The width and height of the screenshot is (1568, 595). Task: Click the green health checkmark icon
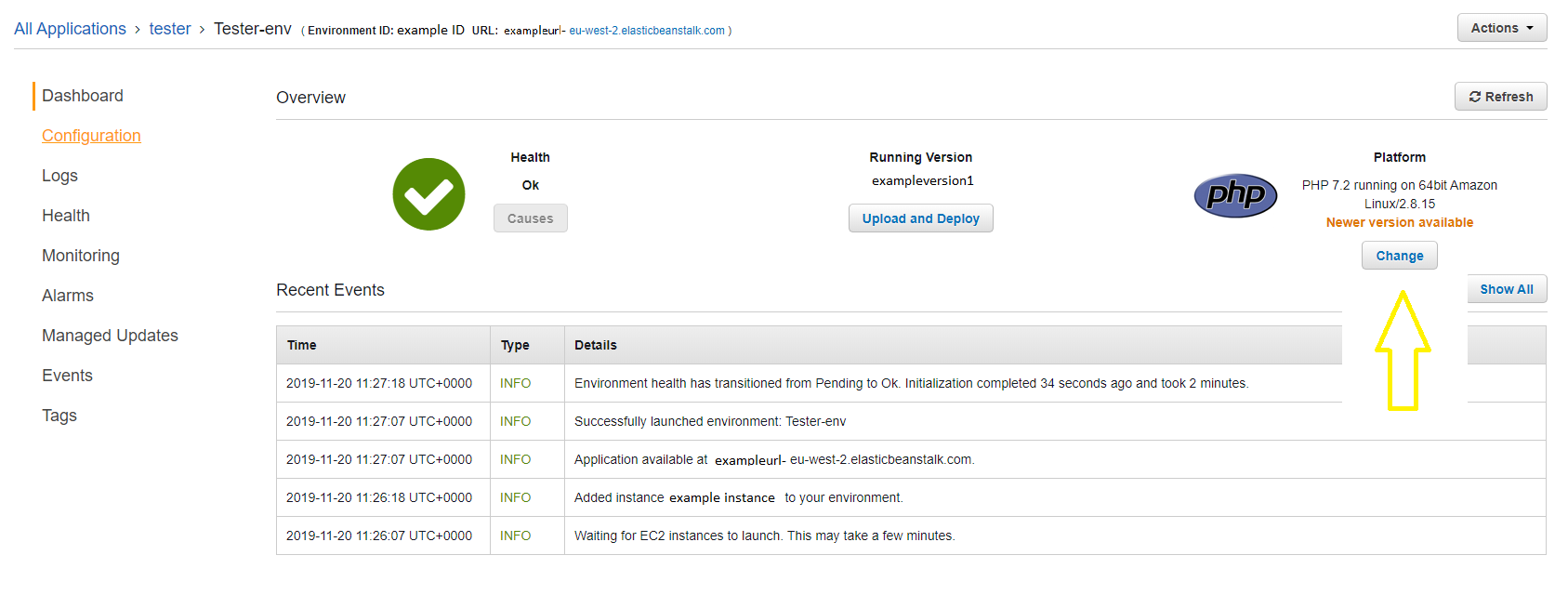click(x=428, y=194)
